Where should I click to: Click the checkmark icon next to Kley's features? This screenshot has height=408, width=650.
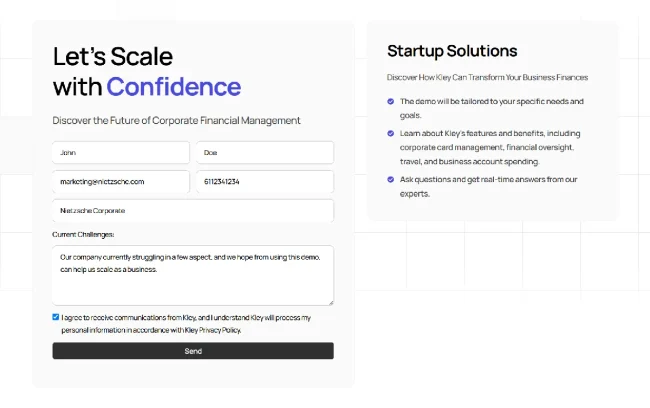click(390, 133)
